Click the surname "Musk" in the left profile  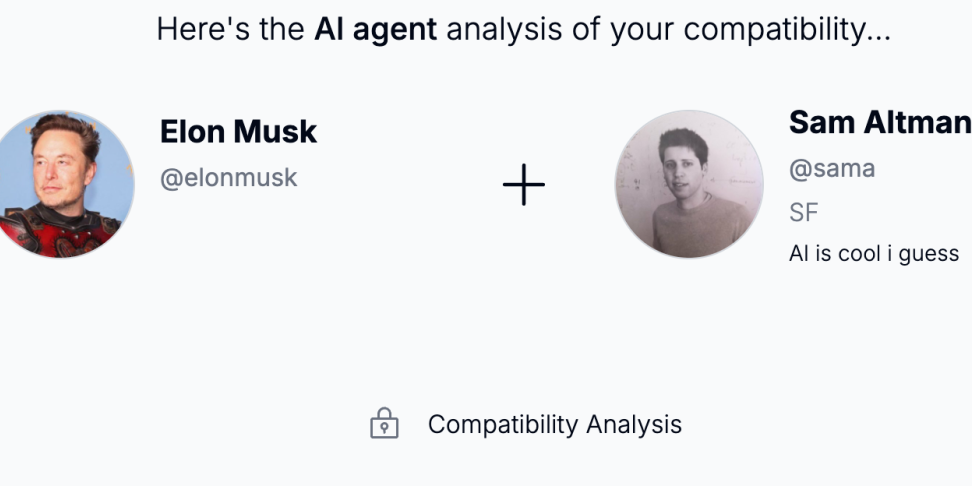click(x=277, y=131)
